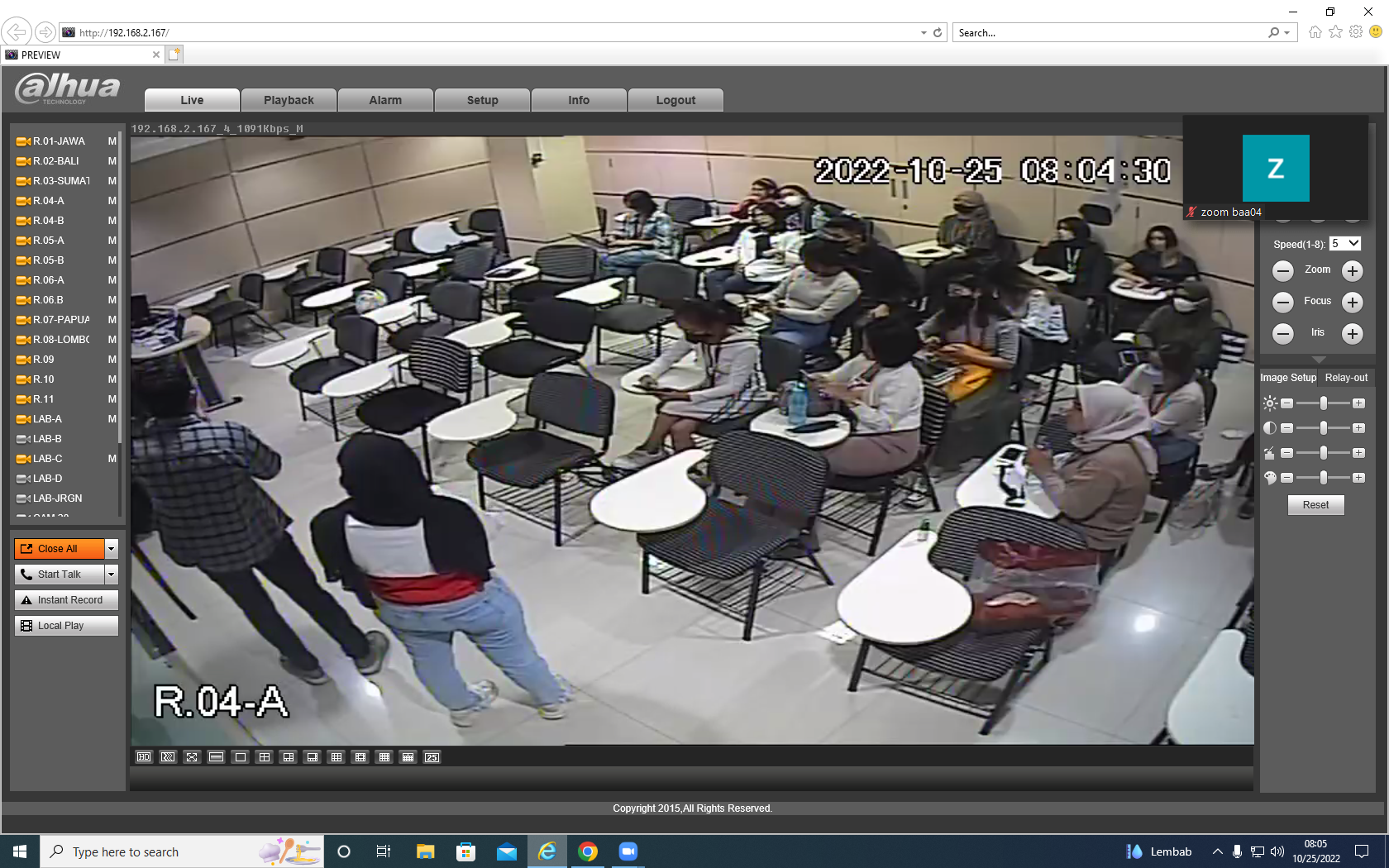Switch video to HD quality mode
This screenshot has width=1389, height=868.
coord(144,757)
